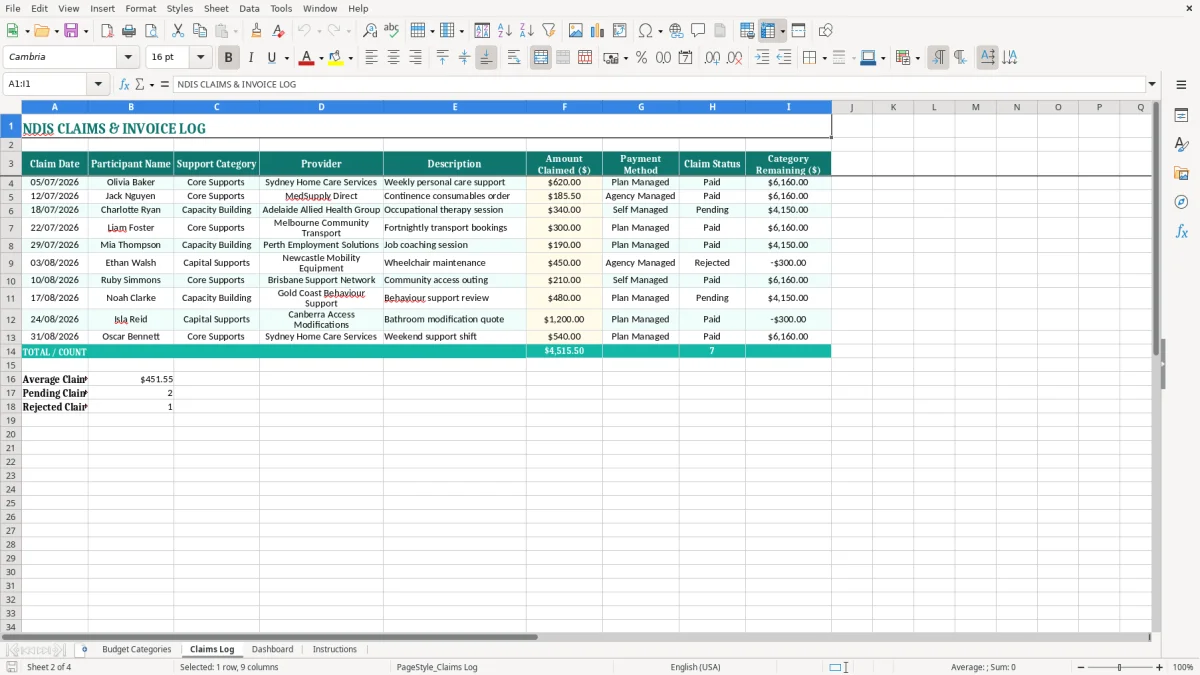Viewport: 1200px width, 675px height.
Task: Insert a comment
Action: coord(698,31)
